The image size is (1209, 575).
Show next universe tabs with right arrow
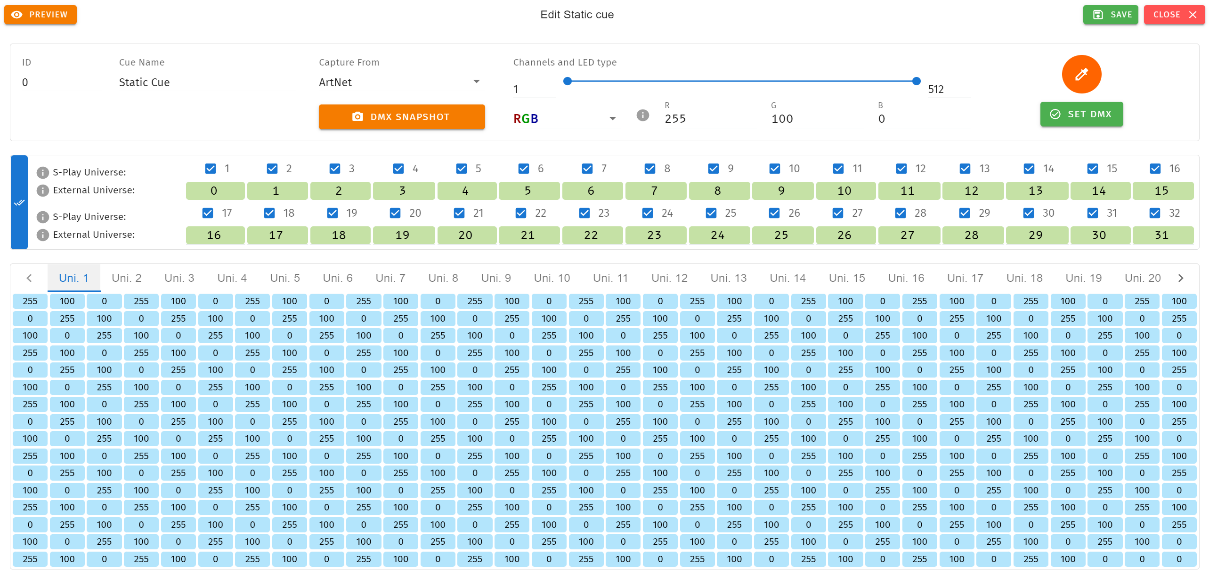pos(1181,278)
